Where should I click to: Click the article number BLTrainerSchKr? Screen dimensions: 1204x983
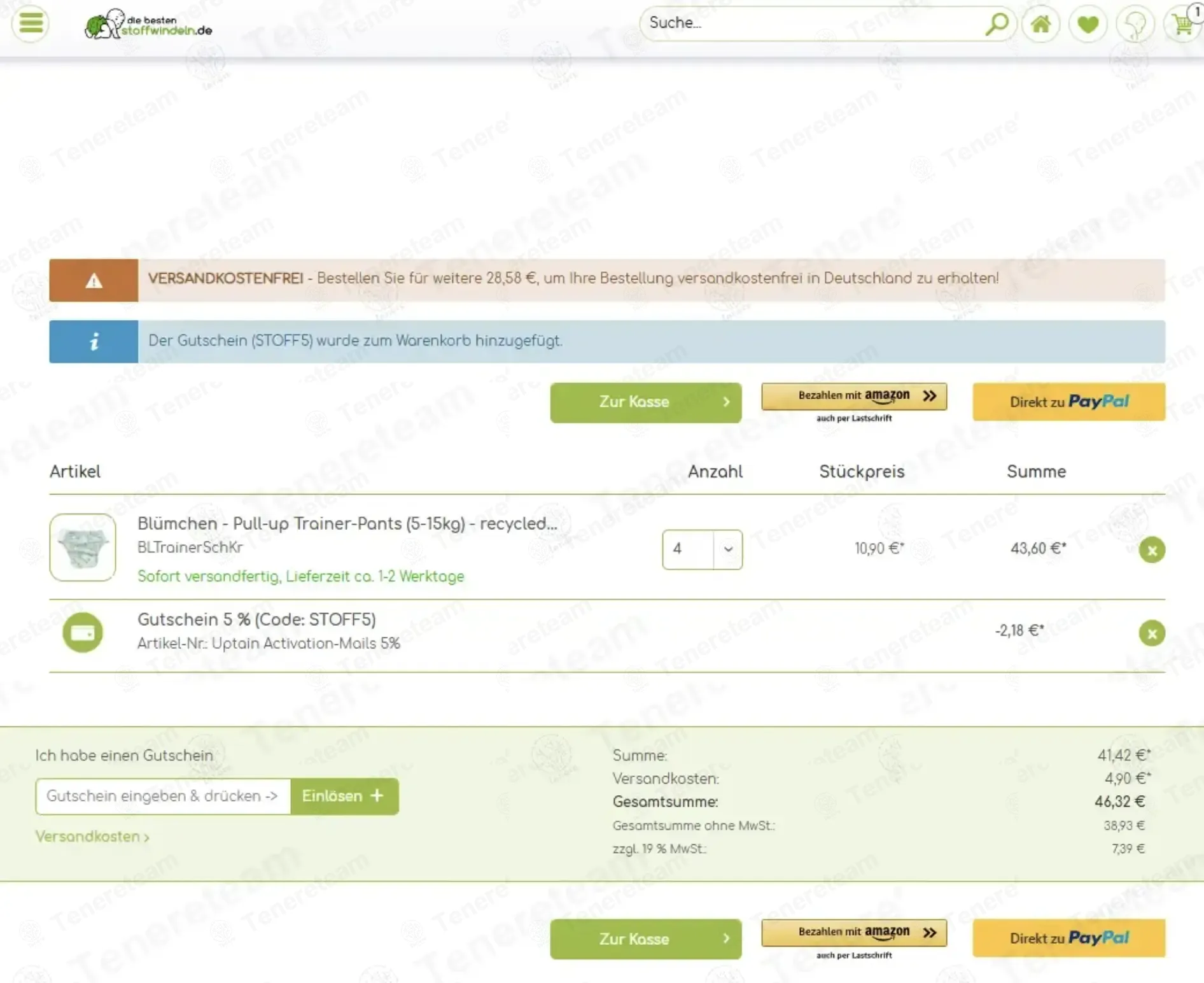(190, 547)
